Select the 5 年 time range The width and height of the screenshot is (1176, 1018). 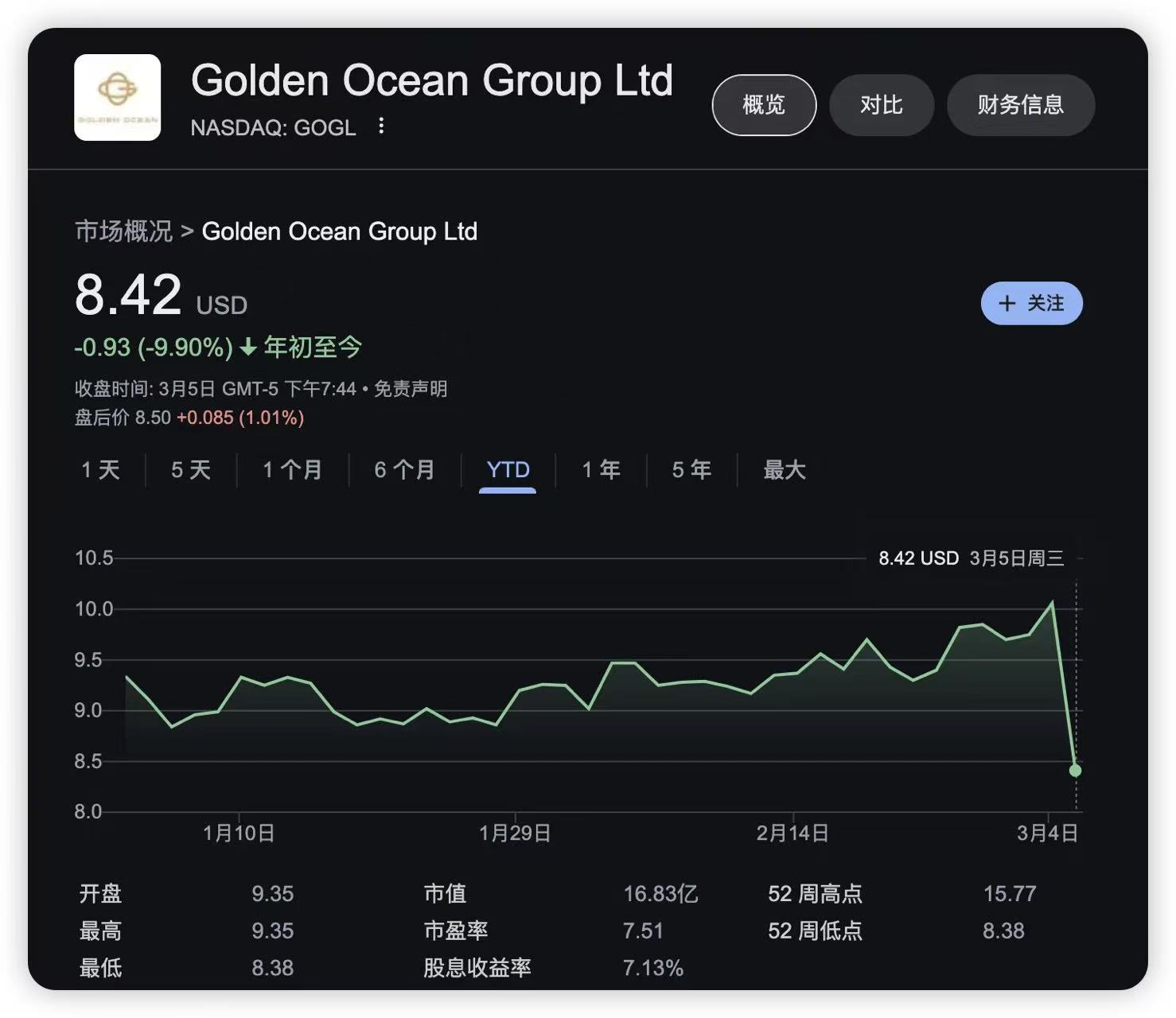[x=691, y=470]
